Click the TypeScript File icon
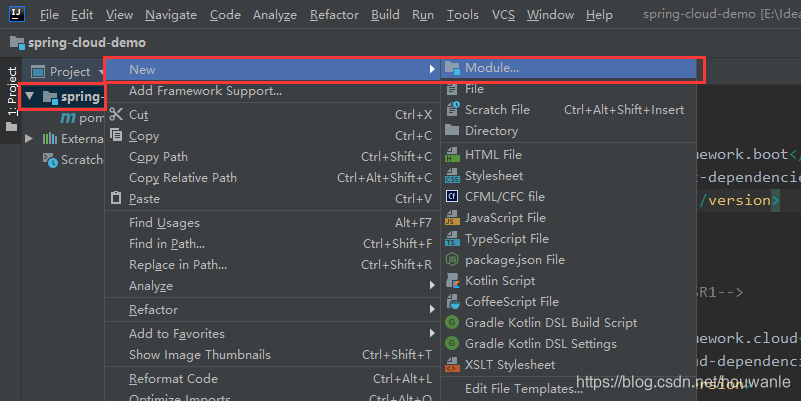 tap(452, 239)
